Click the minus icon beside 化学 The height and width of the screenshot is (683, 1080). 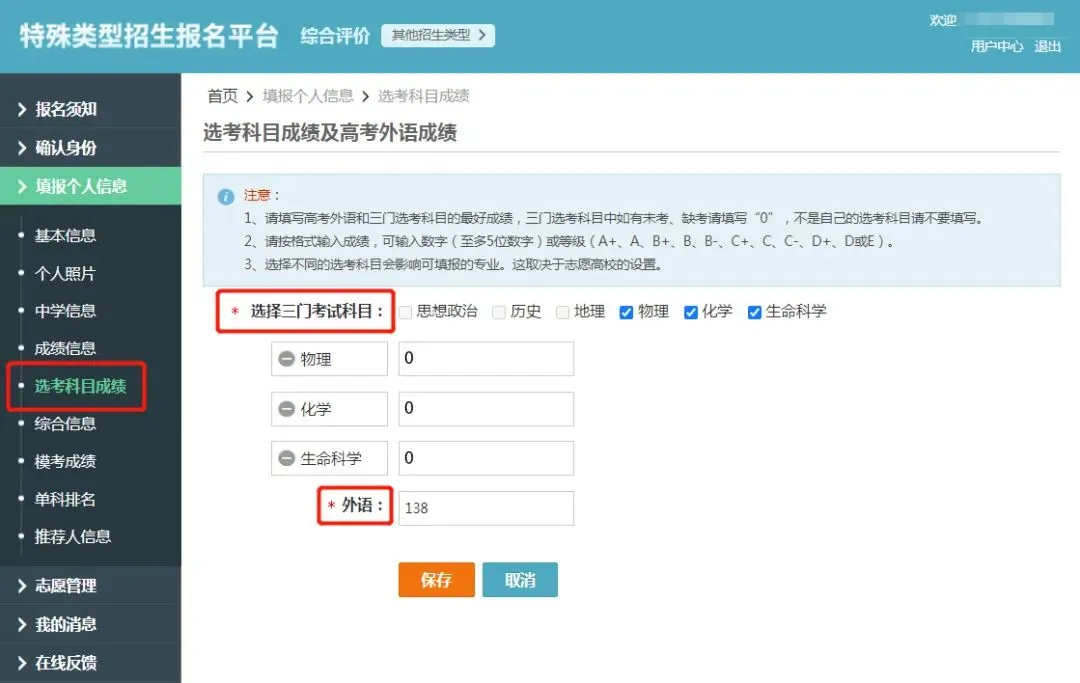(287, 409)
